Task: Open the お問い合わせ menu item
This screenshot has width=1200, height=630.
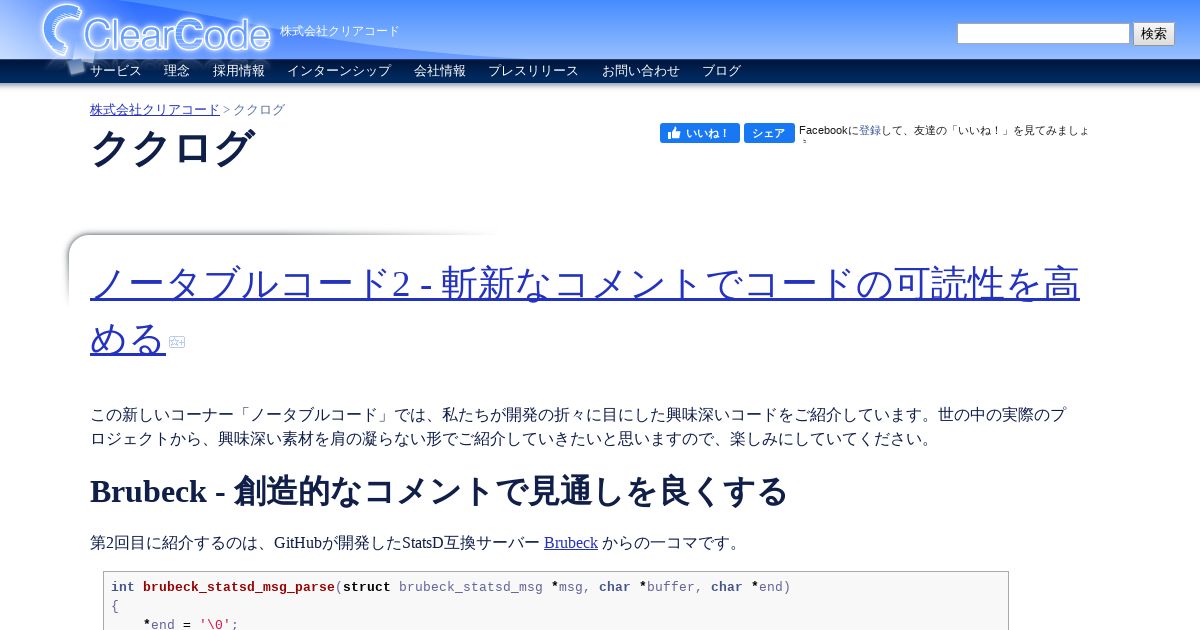Action: click(641, 71)
